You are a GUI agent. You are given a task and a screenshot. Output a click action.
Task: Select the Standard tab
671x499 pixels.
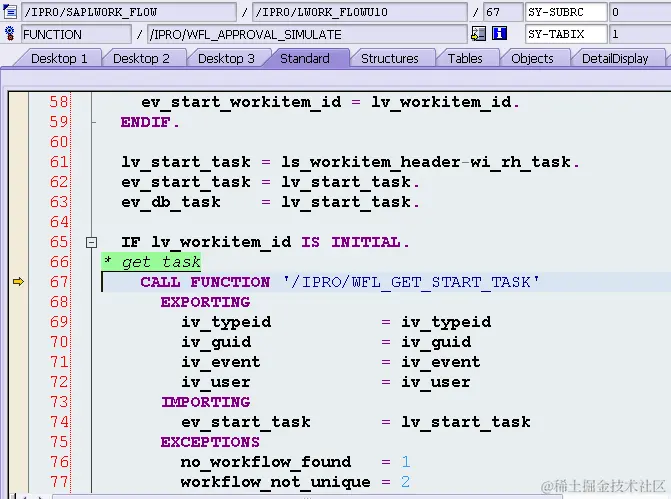click(305, 59)
